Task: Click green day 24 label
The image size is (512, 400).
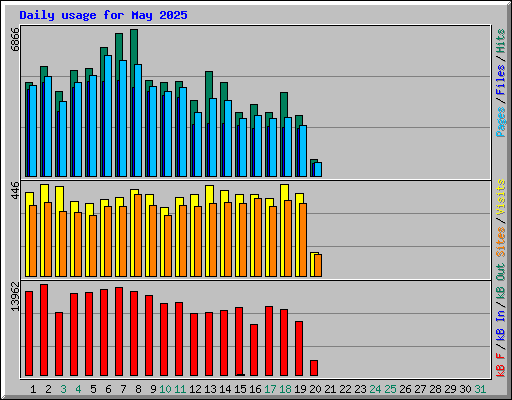Action: (x=375, y=389)
